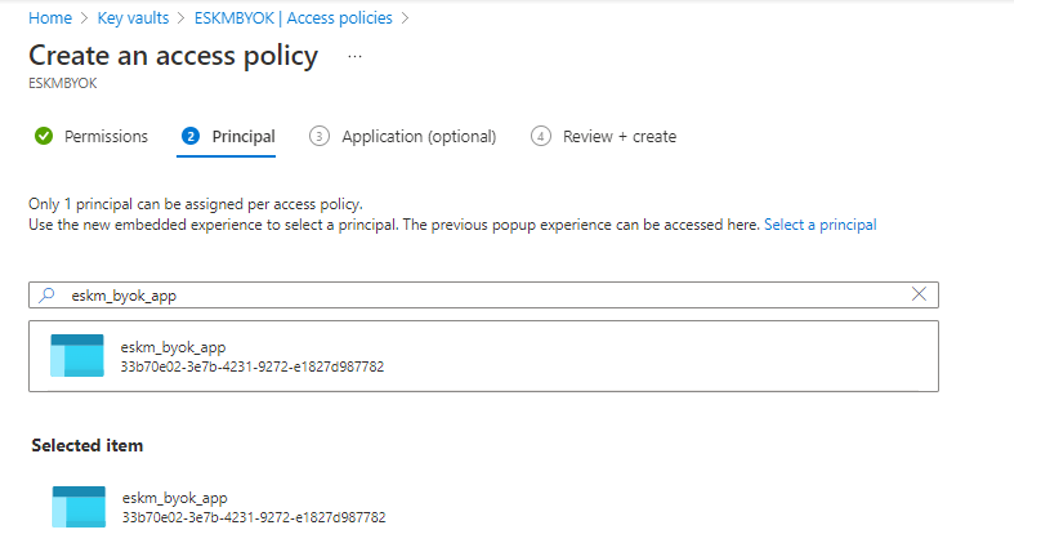
Task: Select eskm_byok_app in the search results
Action: pos(483,356)
